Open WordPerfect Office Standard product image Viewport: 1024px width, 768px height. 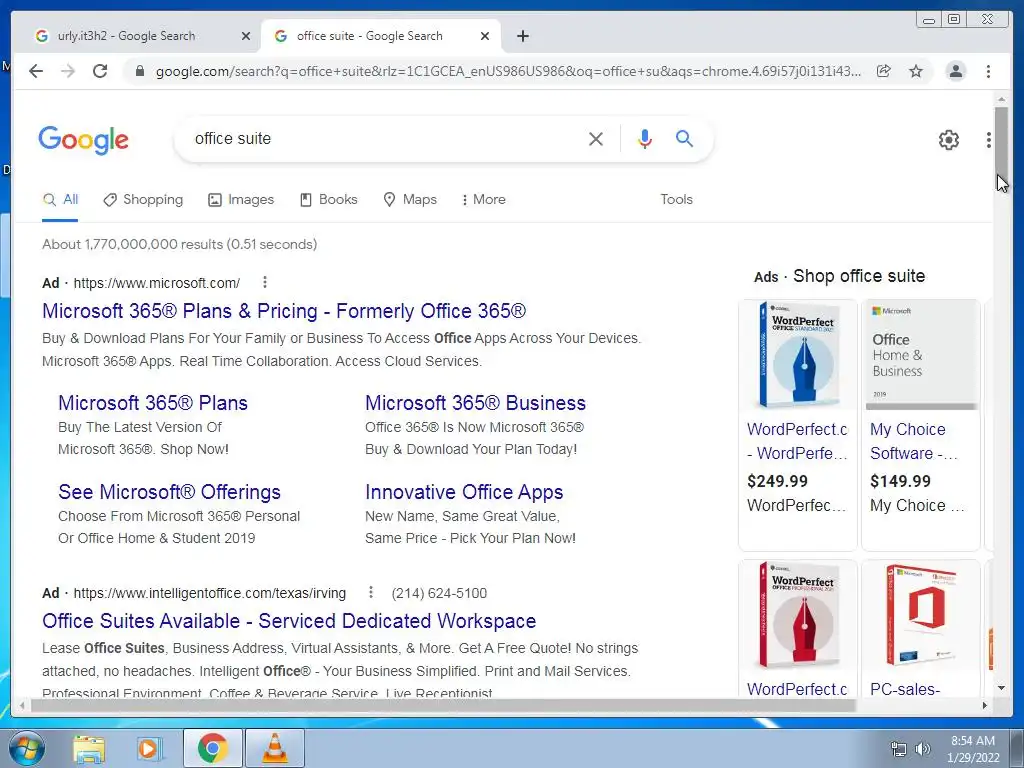(x=797, y=355)
